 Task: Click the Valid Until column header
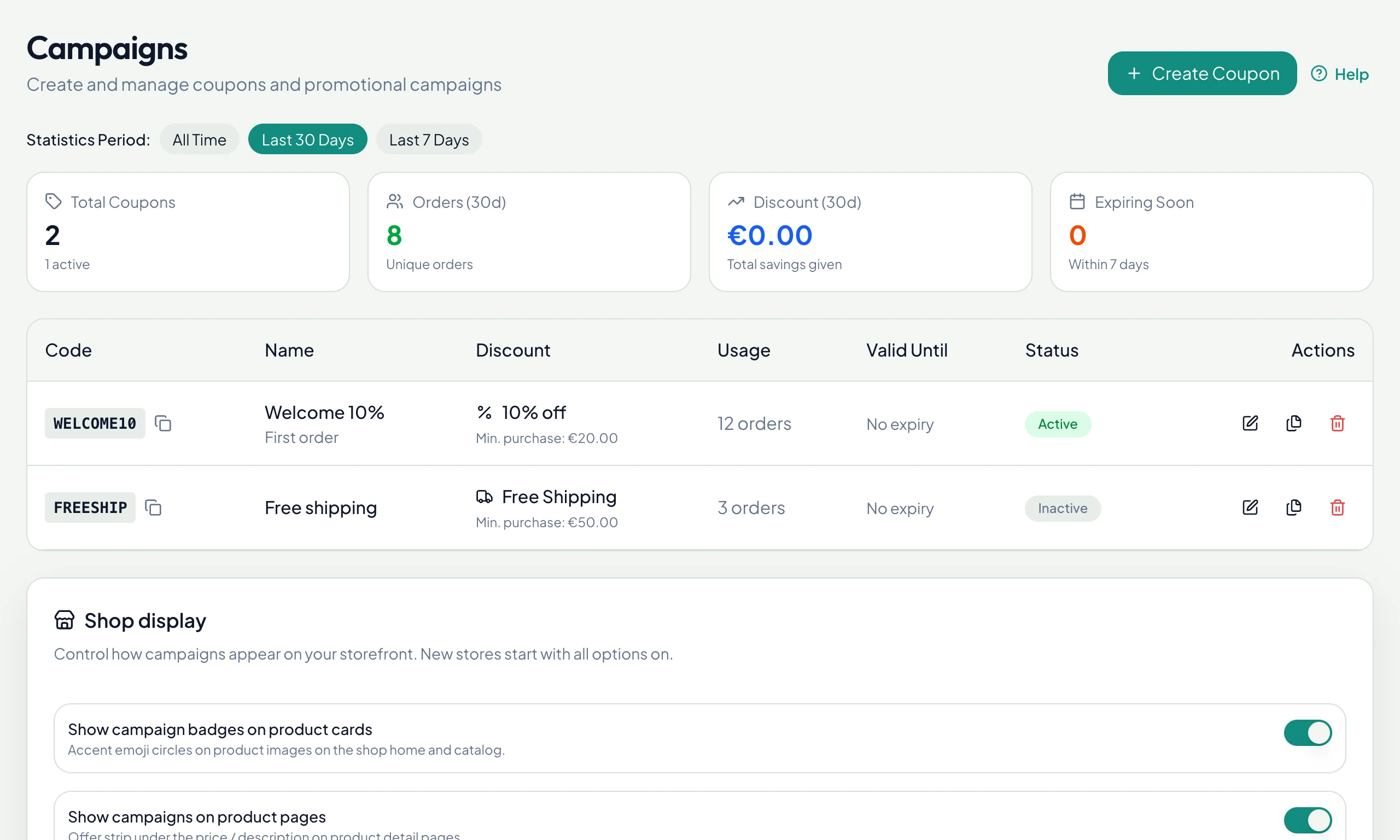pos(907,351)
